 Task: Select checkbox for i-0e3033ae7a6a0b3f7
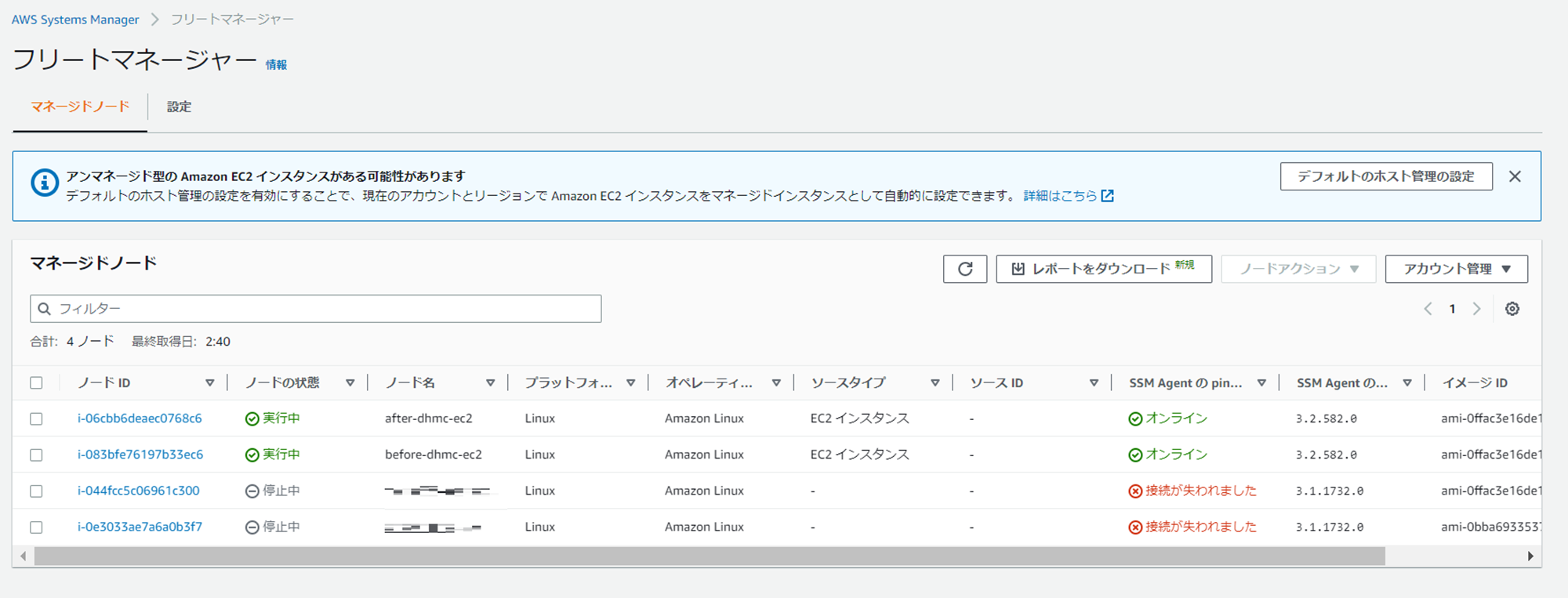36,527
